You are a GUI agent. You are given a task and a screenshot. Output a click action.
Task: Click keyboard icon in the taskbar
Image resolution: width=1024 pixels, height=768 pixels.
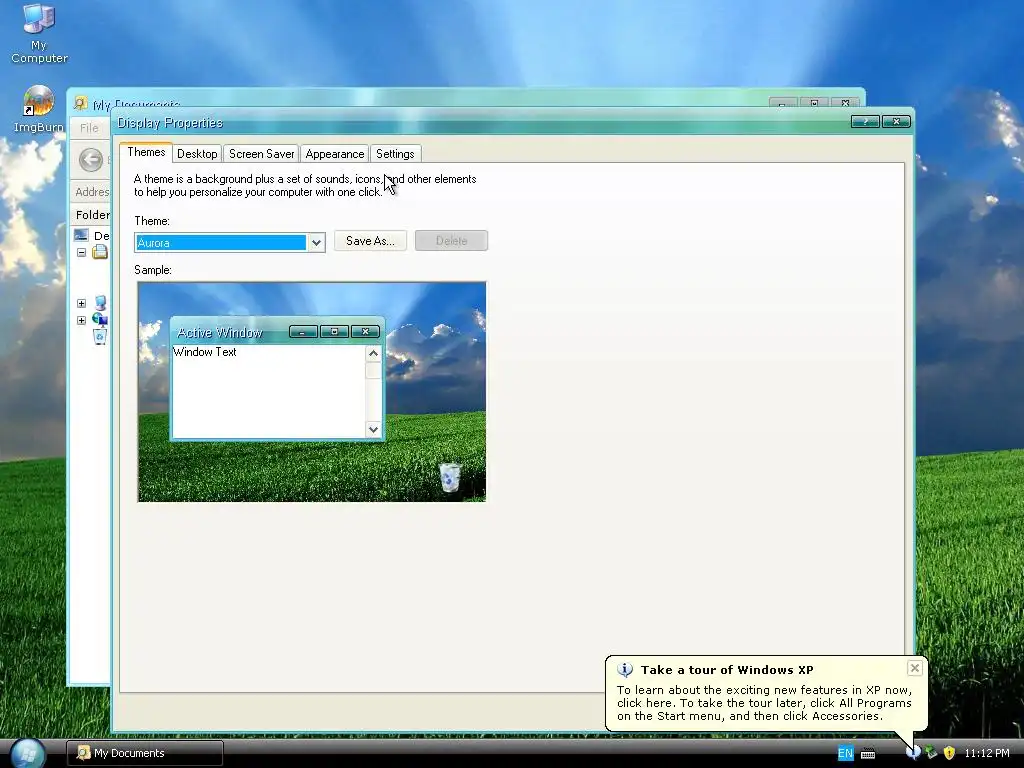pos(868,754)
